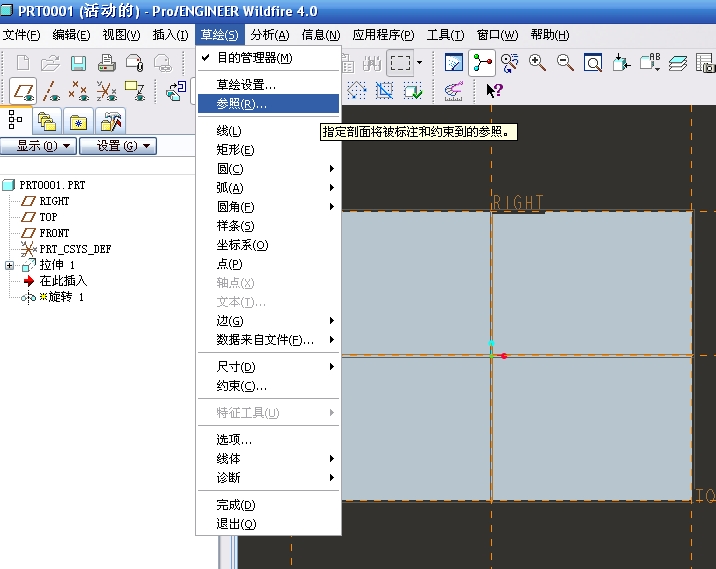Expand the 弧(A) submenu
This screenshot has width=716, height=569.
click(x=268, y=188)
